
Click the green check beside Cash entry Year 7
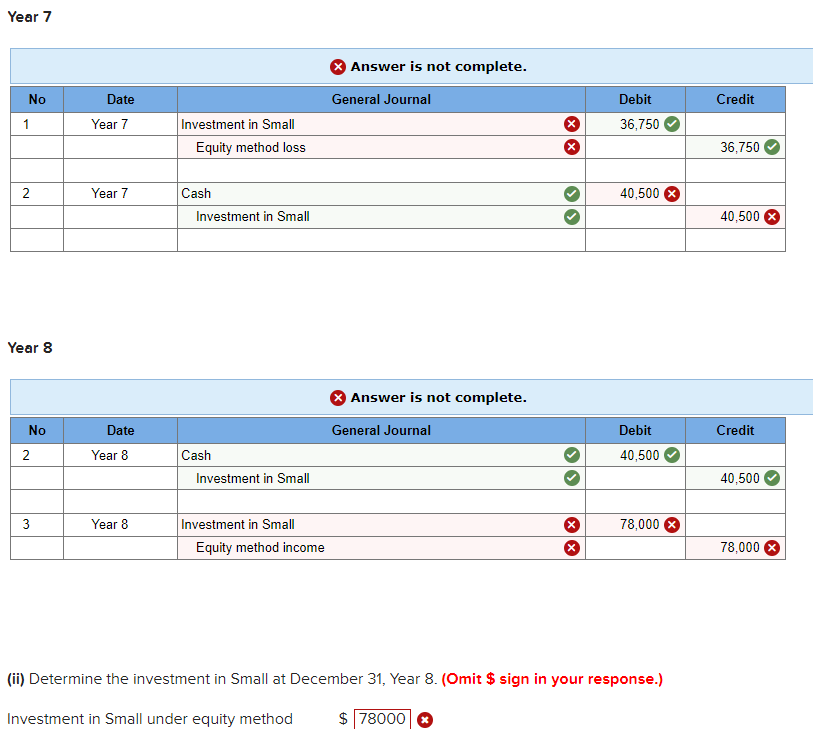click(x=571, y=193)
